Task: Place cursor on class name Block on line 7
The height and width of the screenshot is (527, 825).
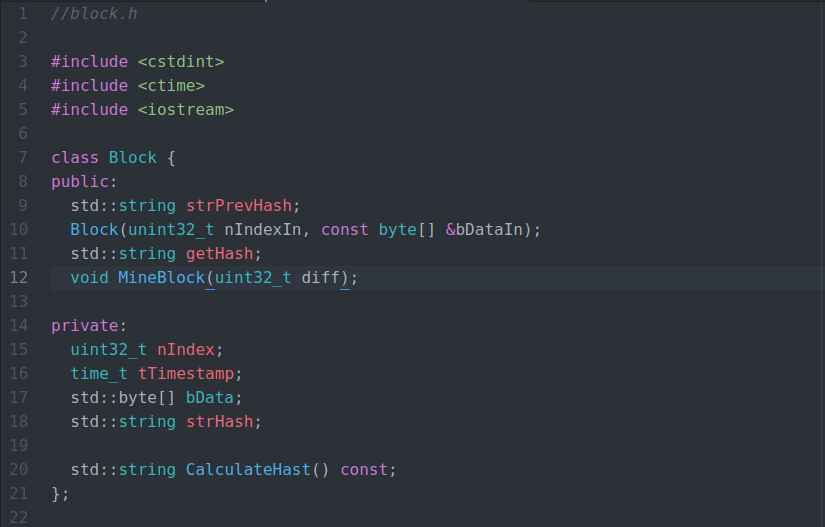Action: click(133, 157)
